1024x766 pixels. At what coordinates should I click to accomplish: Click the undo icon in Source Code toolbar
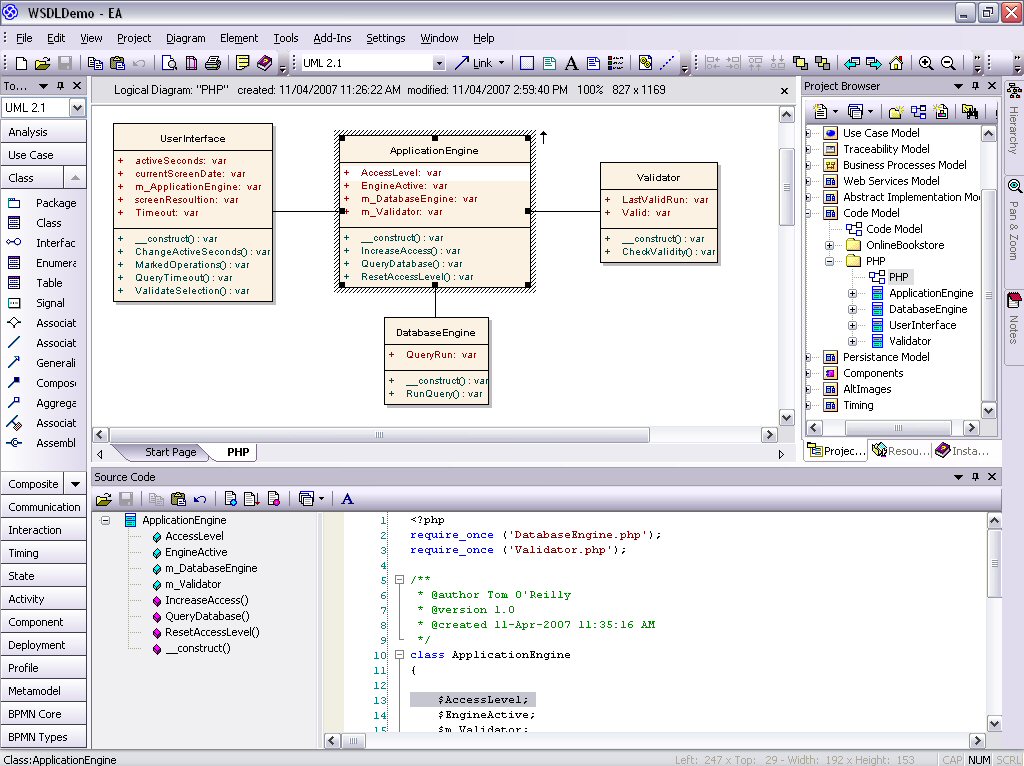coord(200,500)
